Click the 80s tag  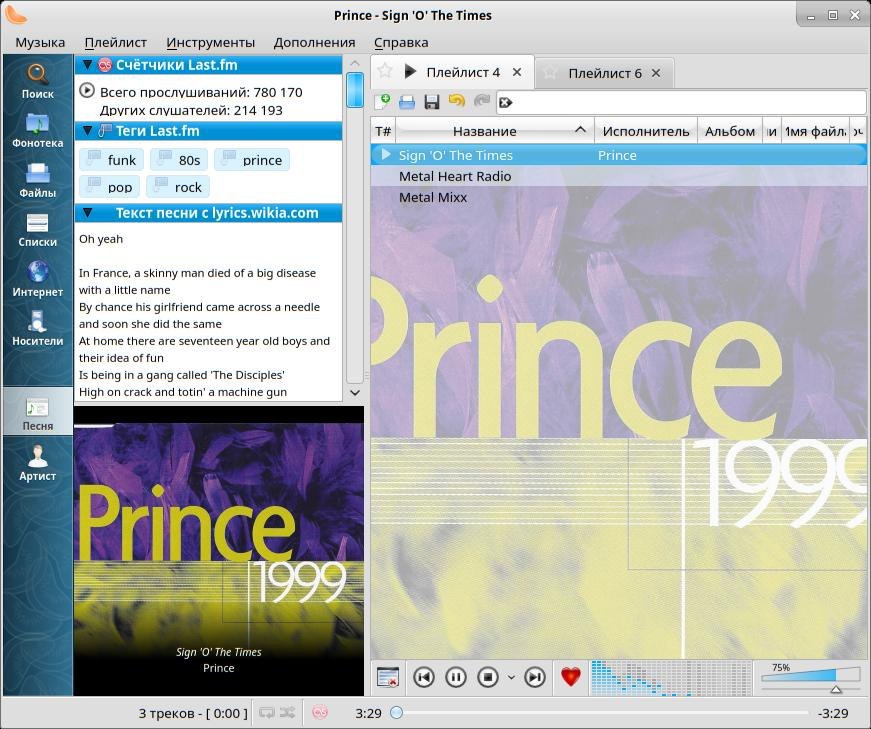point(179,160)
